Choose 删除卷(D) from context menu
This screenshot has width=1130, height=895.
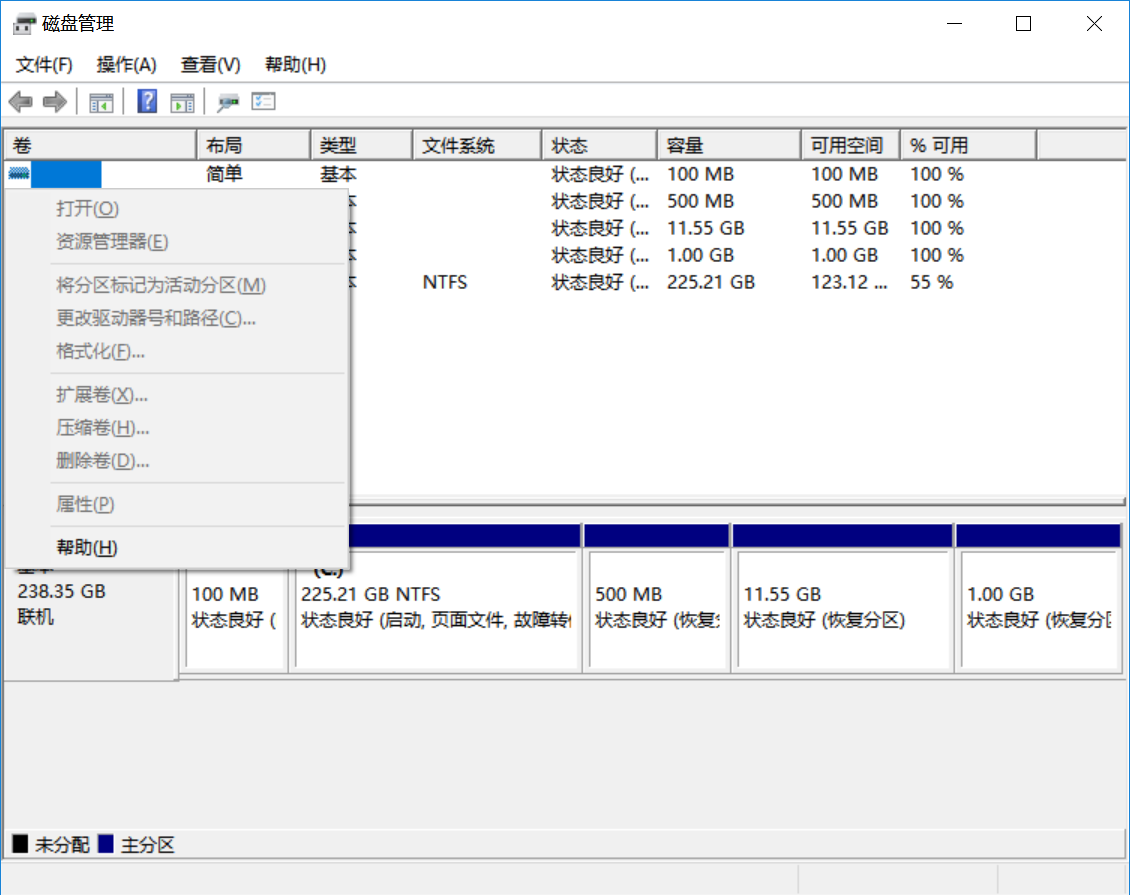177,461
